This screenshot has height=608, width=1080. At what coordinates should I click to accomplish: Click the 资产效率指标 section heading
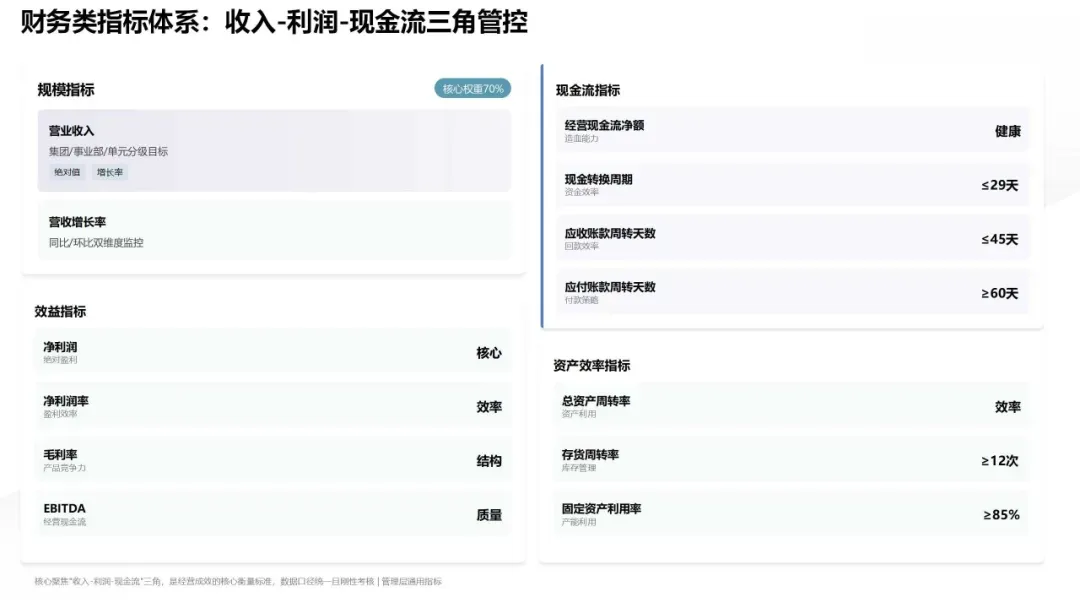(x=592, y=366)
